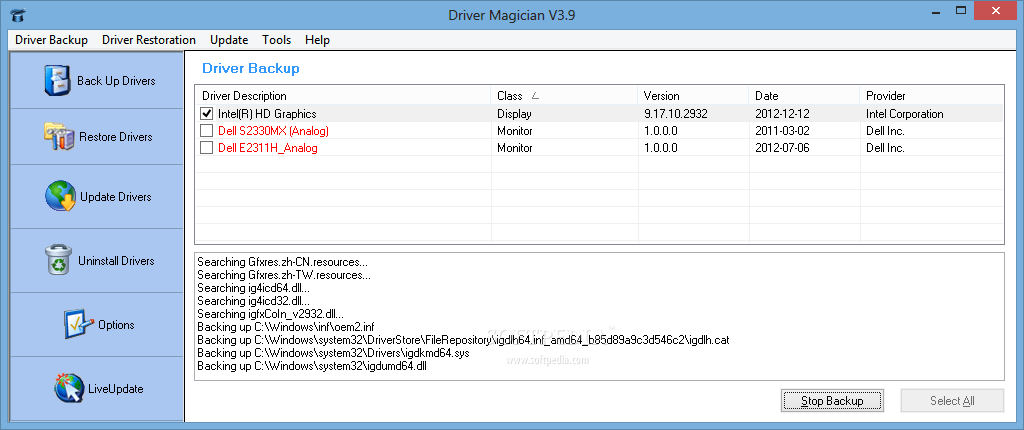This screenshot has height=430, width=1024.
Task: Click the Restore Drivers folder icon
Action: [59, 137]
